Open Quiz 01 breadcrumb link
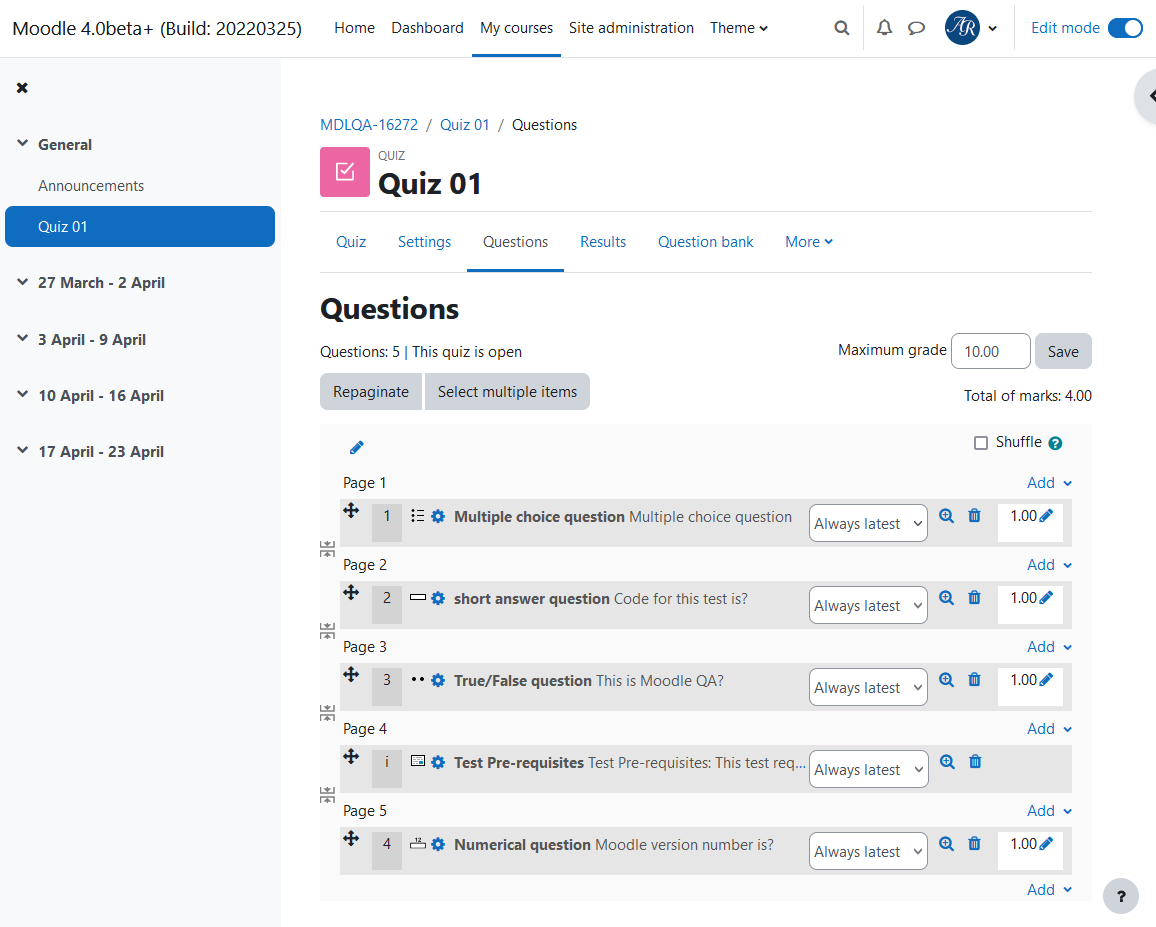 tap(464, 125)
